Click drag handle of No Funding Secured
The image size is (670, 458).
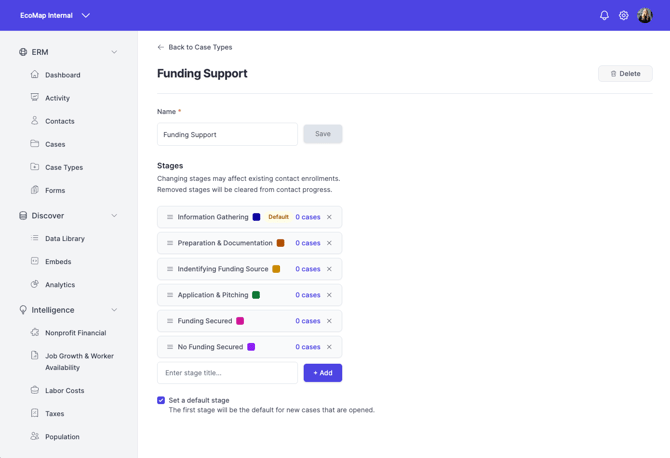[170, 347]
